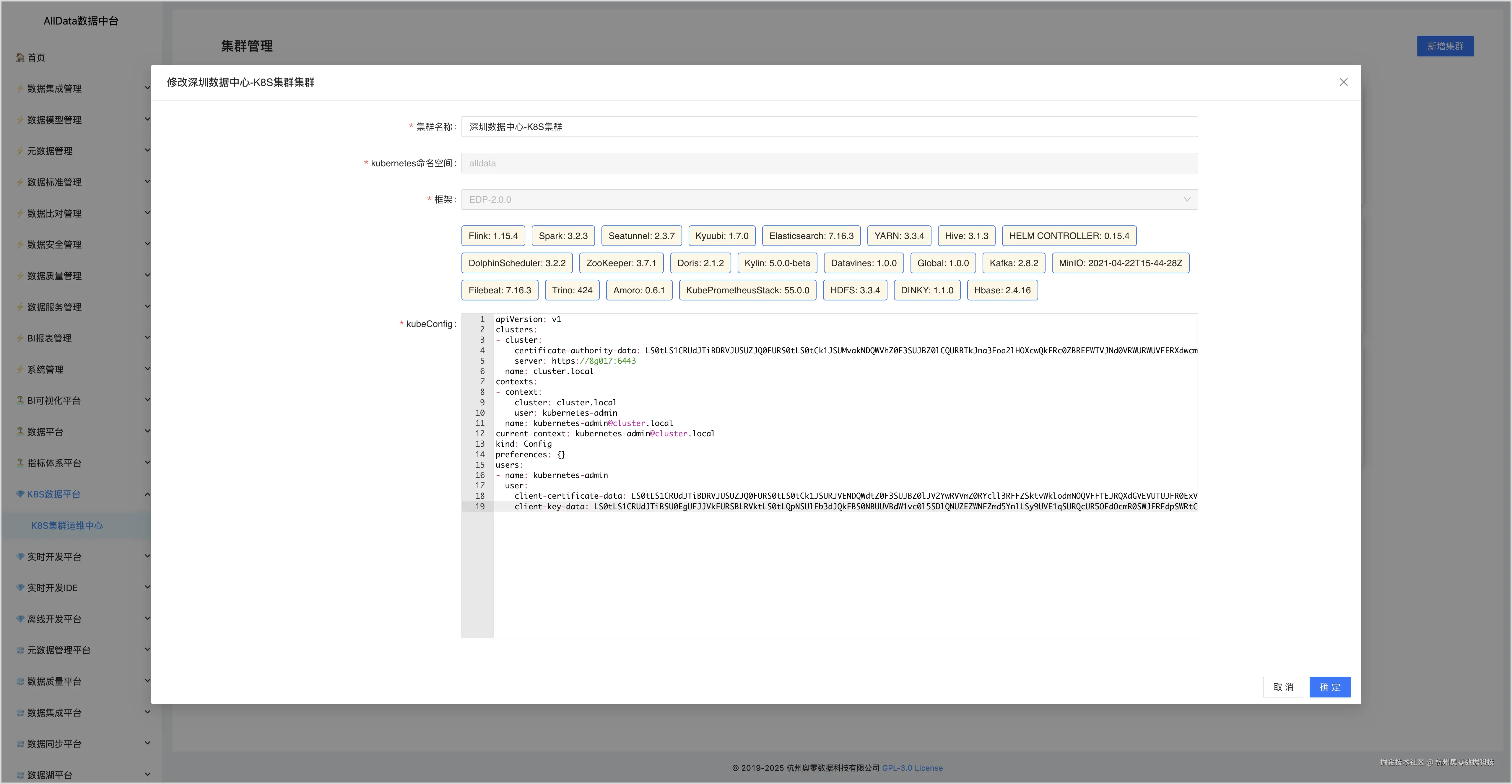The height and width of the screenshot is (784, 1512).
Task: Click the diamond icon beside 实时开发平台
Action: (x=20, y=556)
